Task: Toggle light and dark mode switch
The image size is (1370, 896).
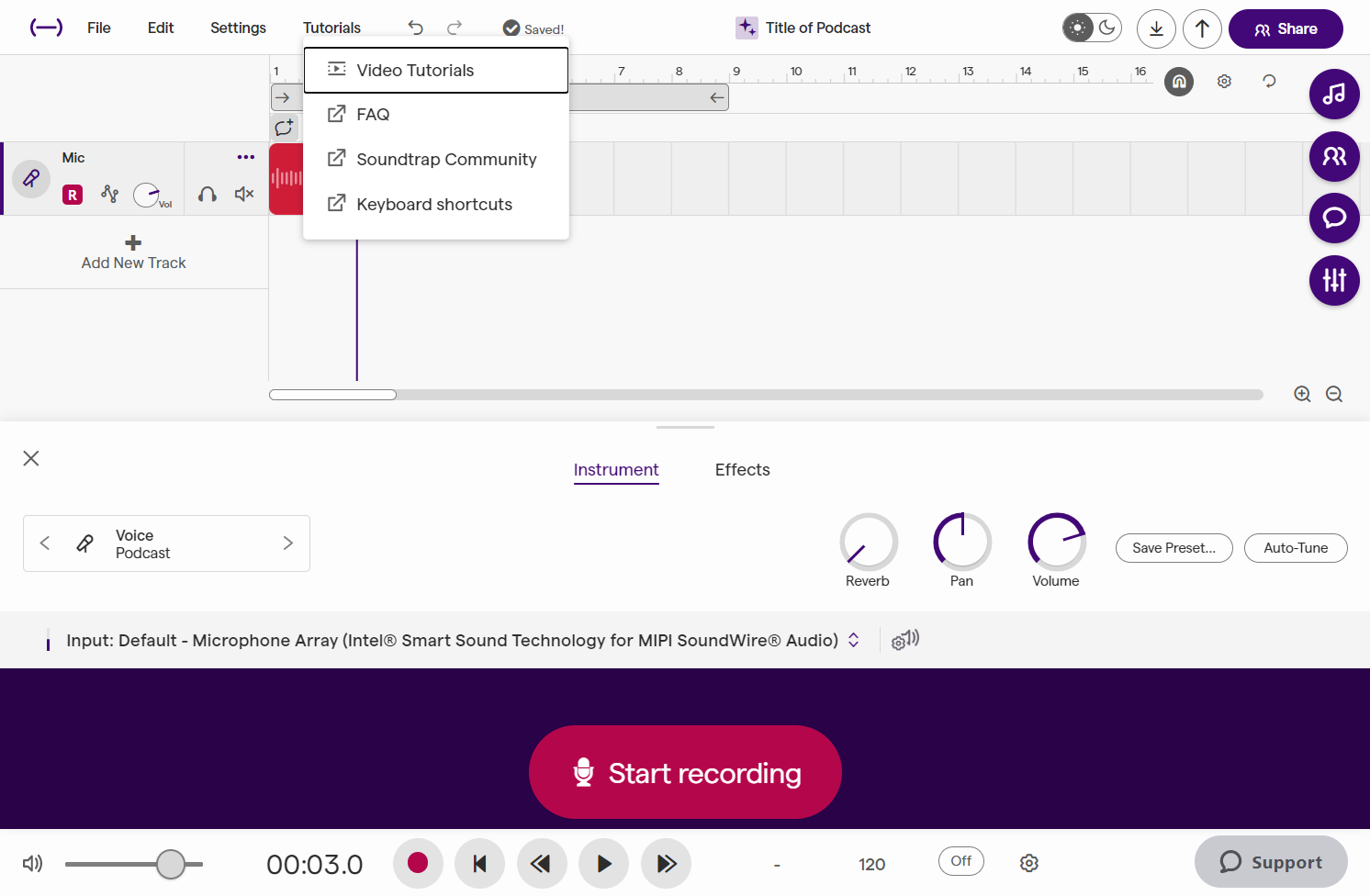Action: (x=1092, y=28)
